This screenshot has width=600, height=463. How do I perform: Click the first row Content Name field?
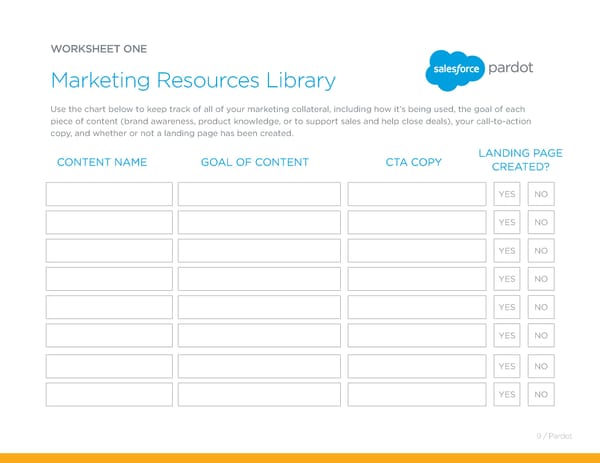109,195
